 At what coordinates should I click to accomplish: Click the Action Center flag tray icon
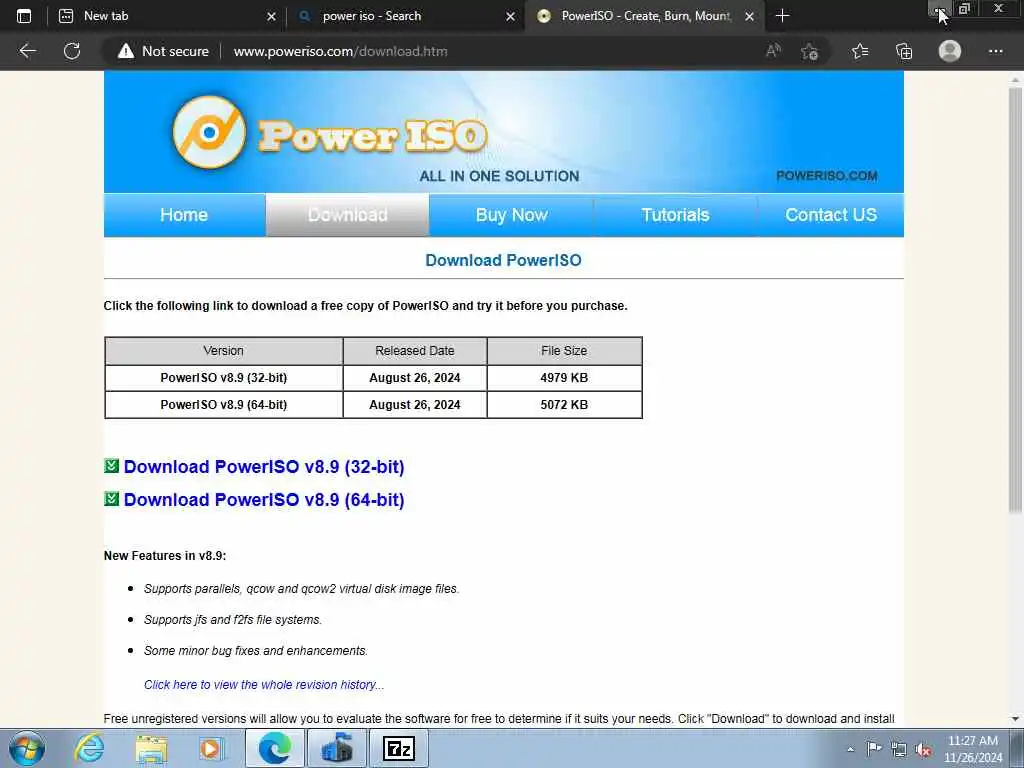click(x=874, y=749)
